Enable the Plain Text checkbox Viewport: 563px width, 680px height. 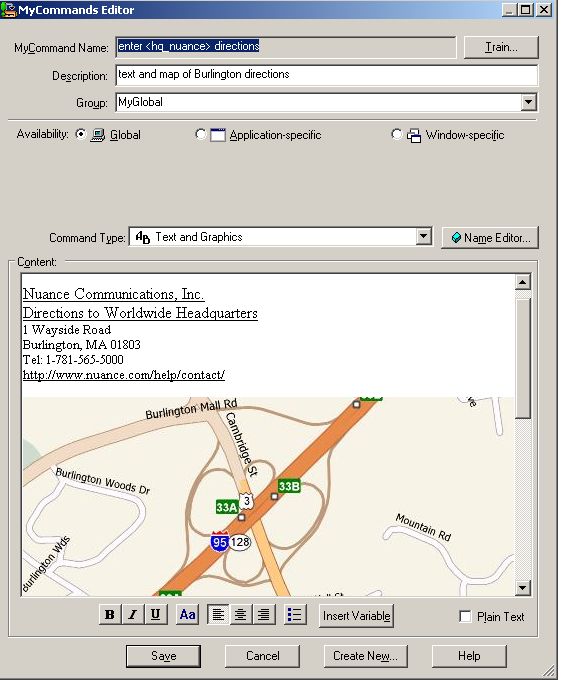point(465,616)
